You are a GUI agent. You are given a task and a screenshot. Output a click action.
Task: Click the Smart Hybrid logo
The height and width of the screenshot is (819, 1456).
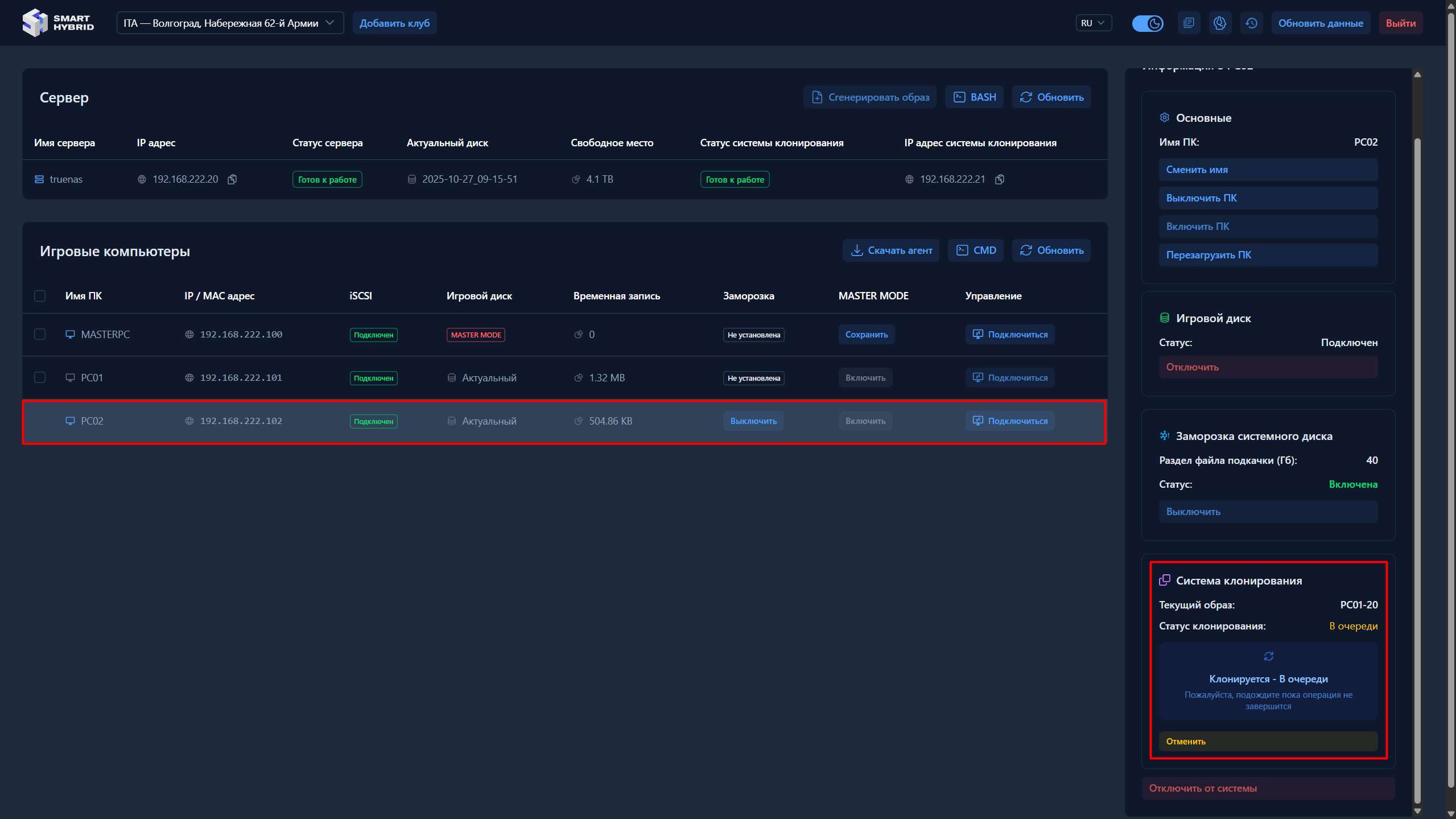coord(58,23)
